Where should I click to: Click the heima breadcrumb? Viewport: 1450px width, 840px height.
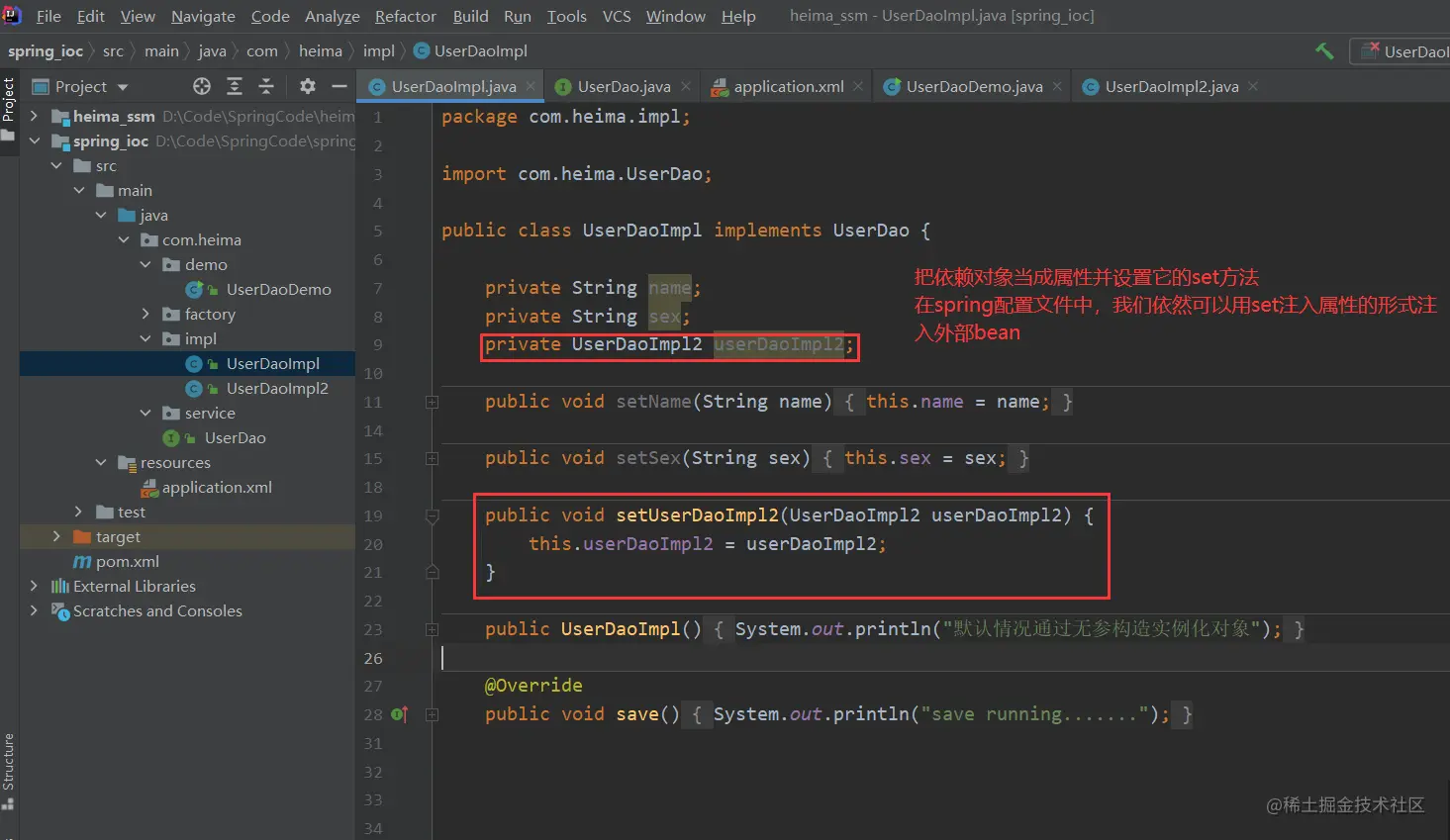pyautogui.click(x=321, y=51)
